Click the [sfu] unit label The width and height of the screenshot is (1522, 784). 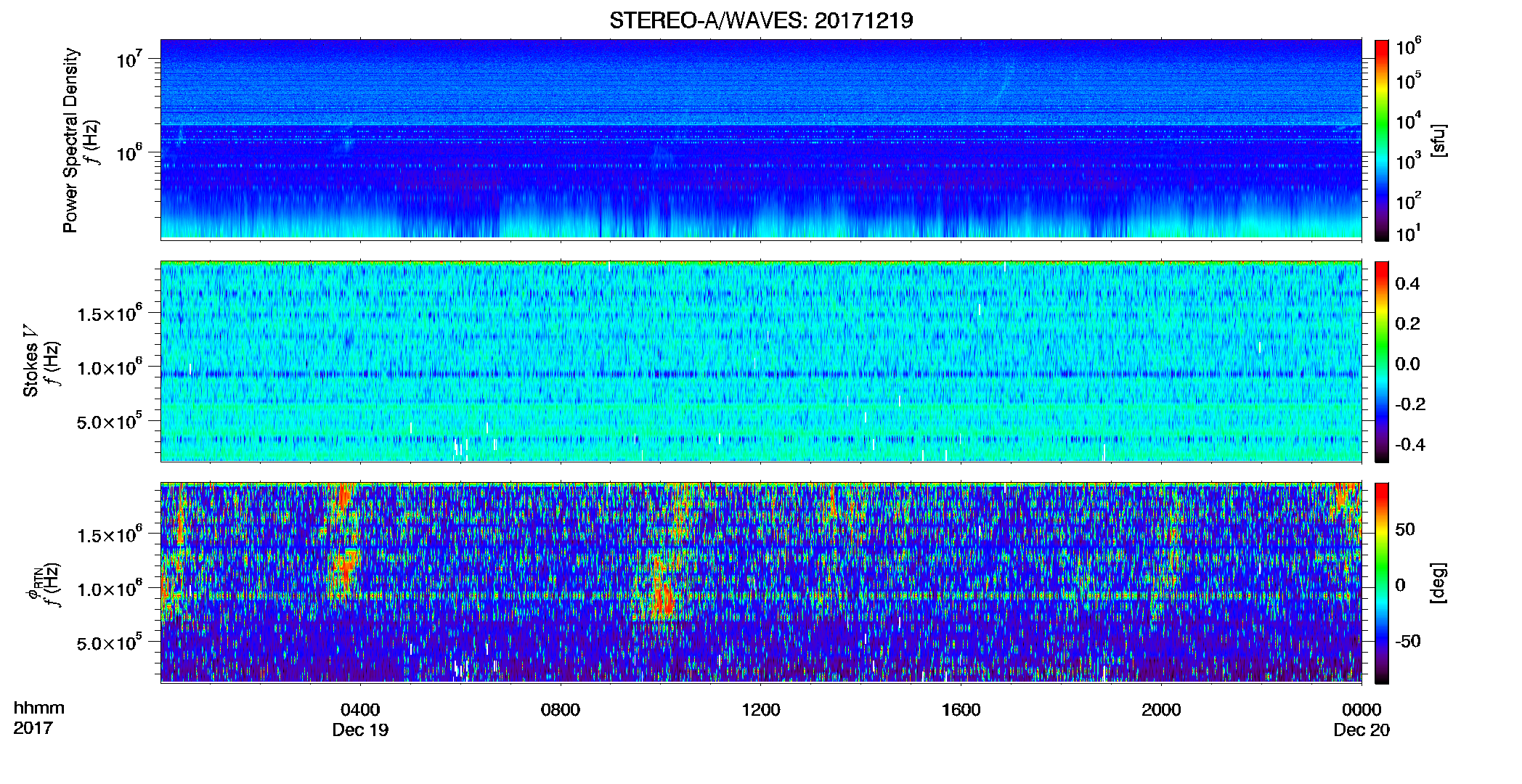pyautogui.click(x=1438, y=140)
